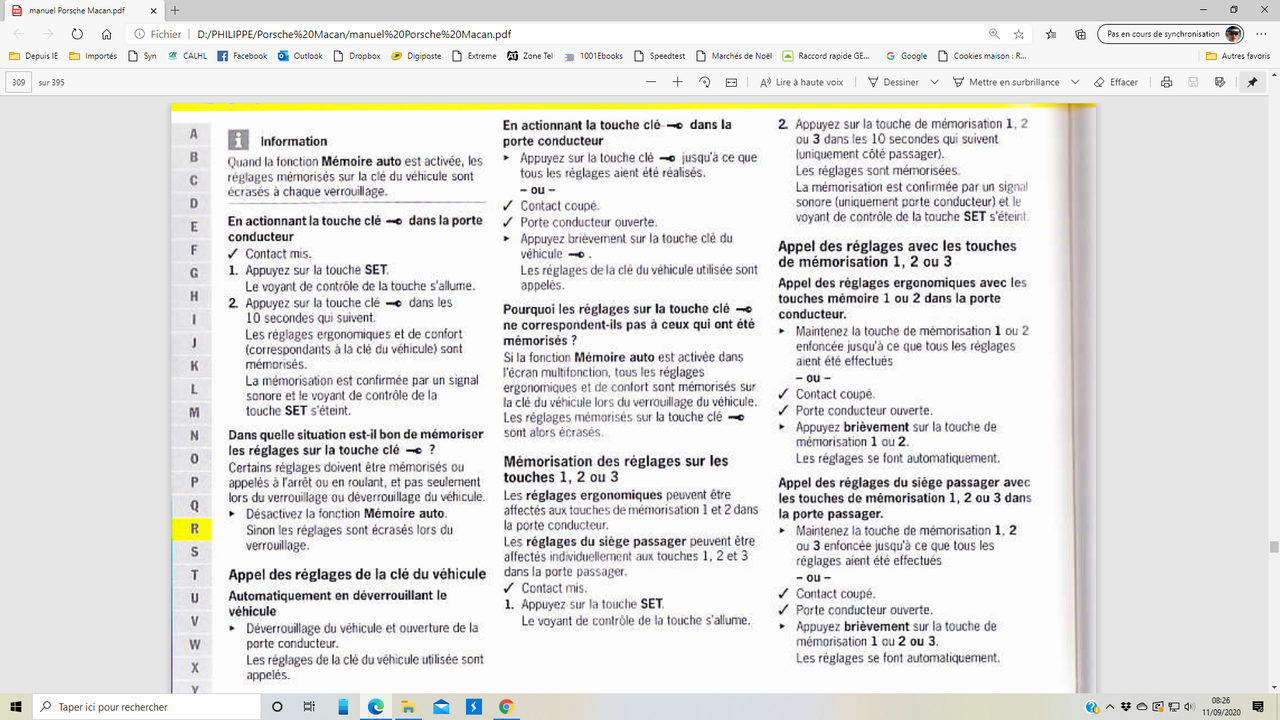Viewport: 1280px width, 720px height.
Task: Show hidden system tray icons
Action: tap(1112, 707)
